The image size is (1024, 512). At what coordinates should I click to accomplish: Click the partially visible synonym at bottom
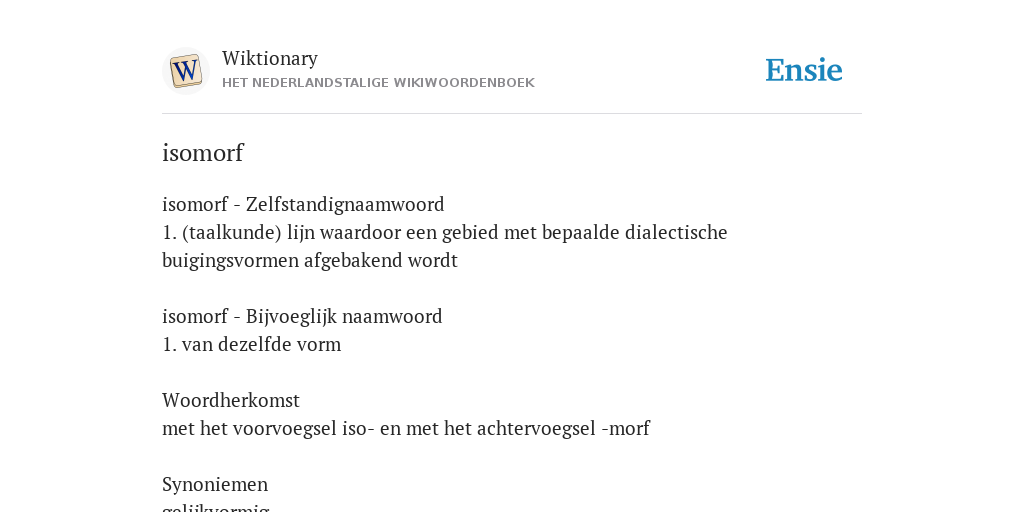216,507
